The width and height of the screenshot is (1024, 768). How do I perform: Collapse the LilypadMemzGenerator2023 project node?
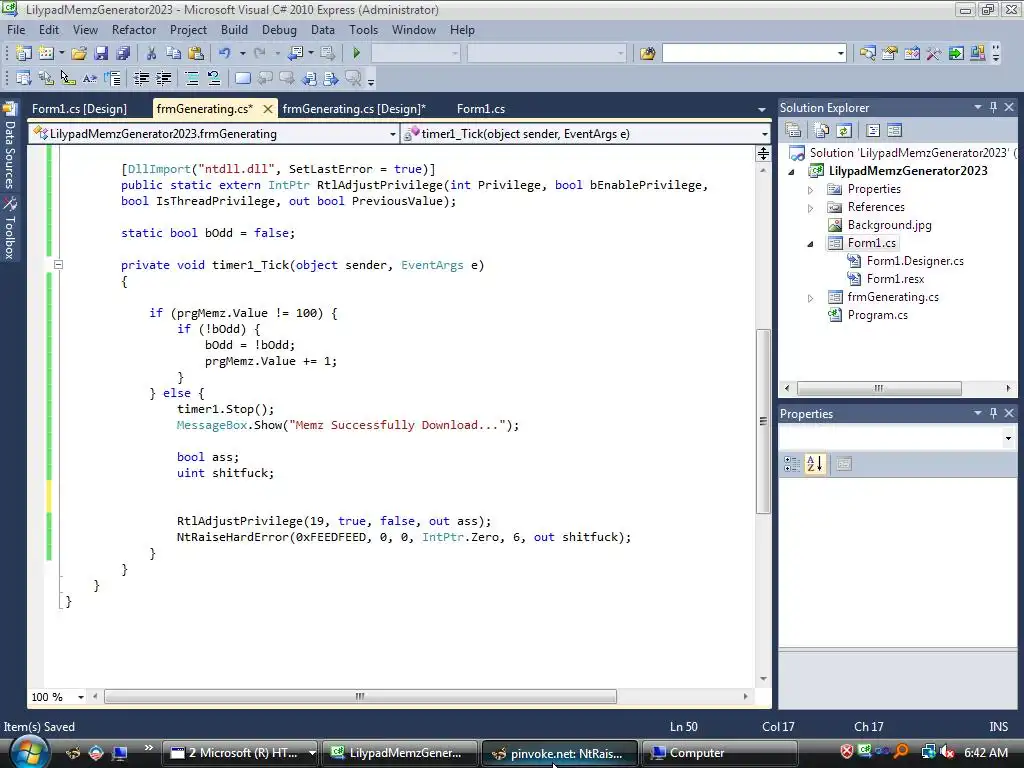click(792, 172)
